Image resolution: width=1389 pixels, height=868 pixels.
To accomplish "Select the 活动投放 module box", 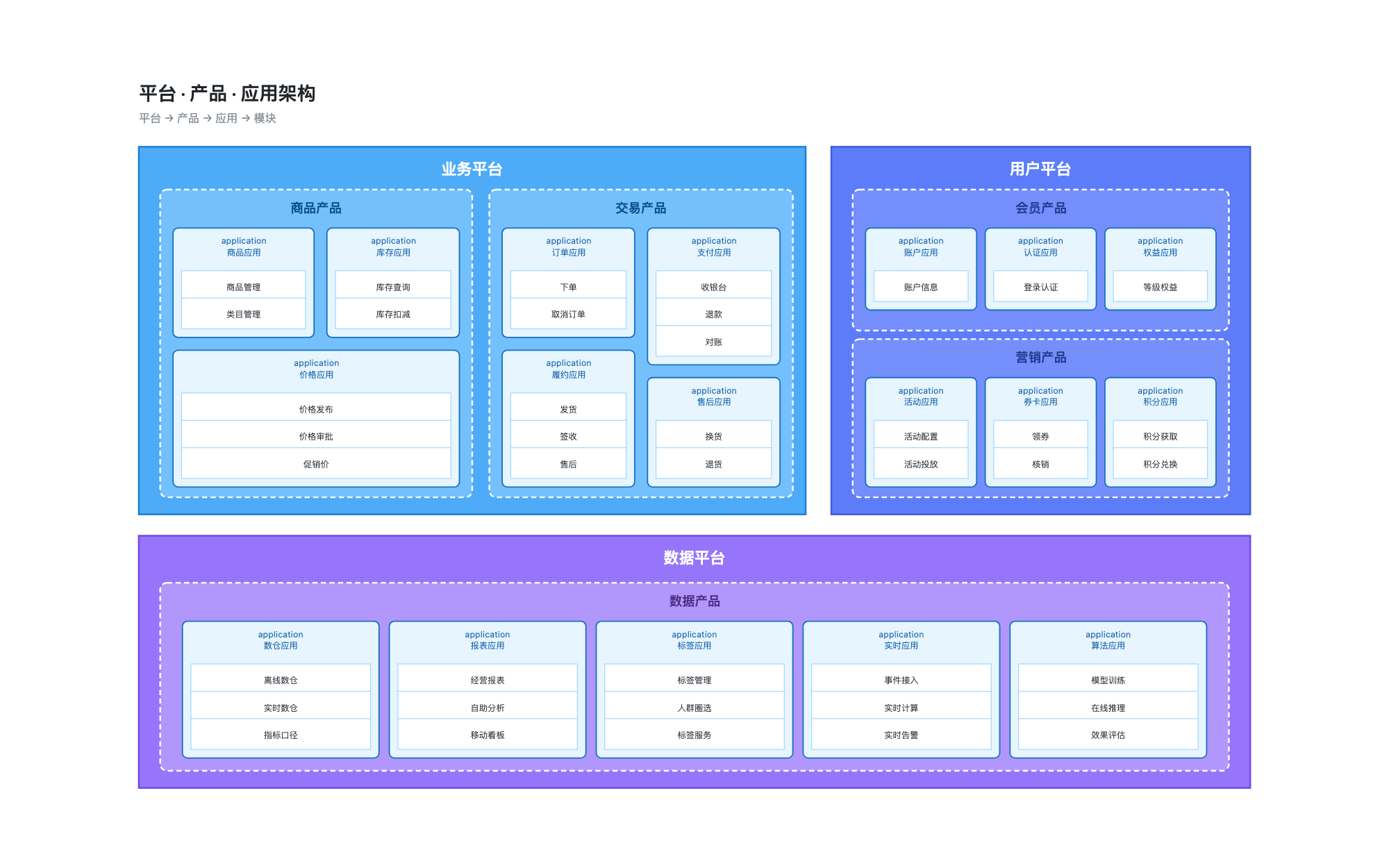I will tap(921, 464).
